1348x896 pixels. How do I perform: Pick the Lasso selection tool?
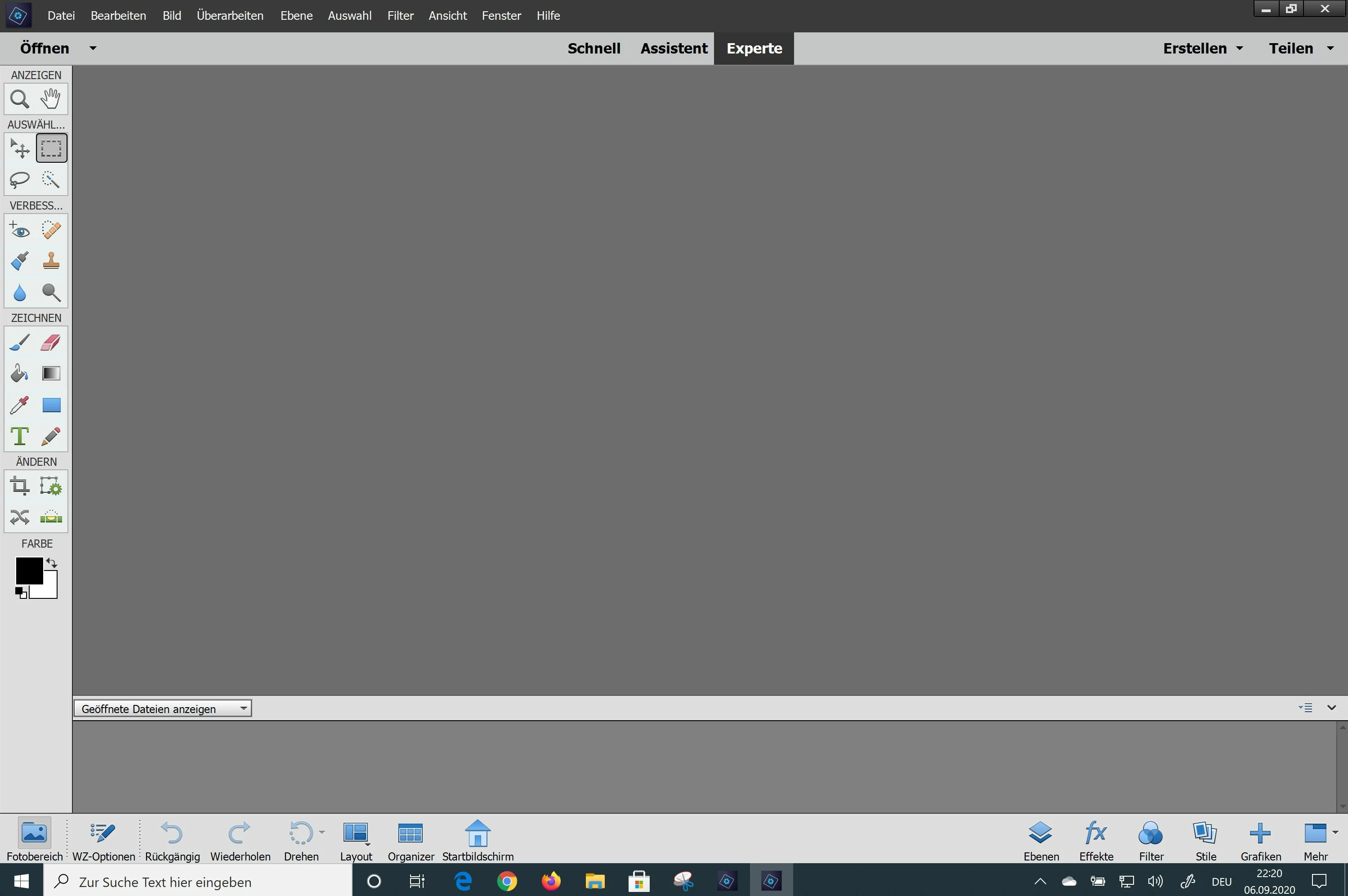pos(19,179)
